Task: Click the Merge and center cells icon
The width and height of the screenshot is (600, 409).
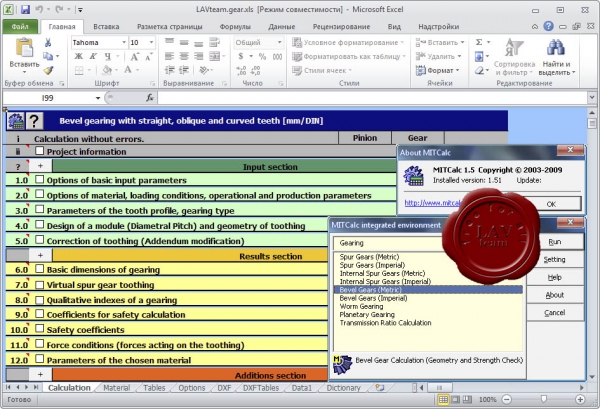Action: 214,56
